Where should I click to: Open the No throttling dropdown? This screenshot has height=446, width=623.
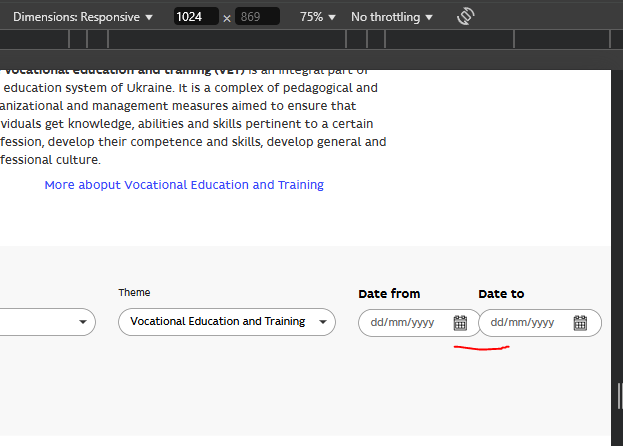(x=392, y=17)
